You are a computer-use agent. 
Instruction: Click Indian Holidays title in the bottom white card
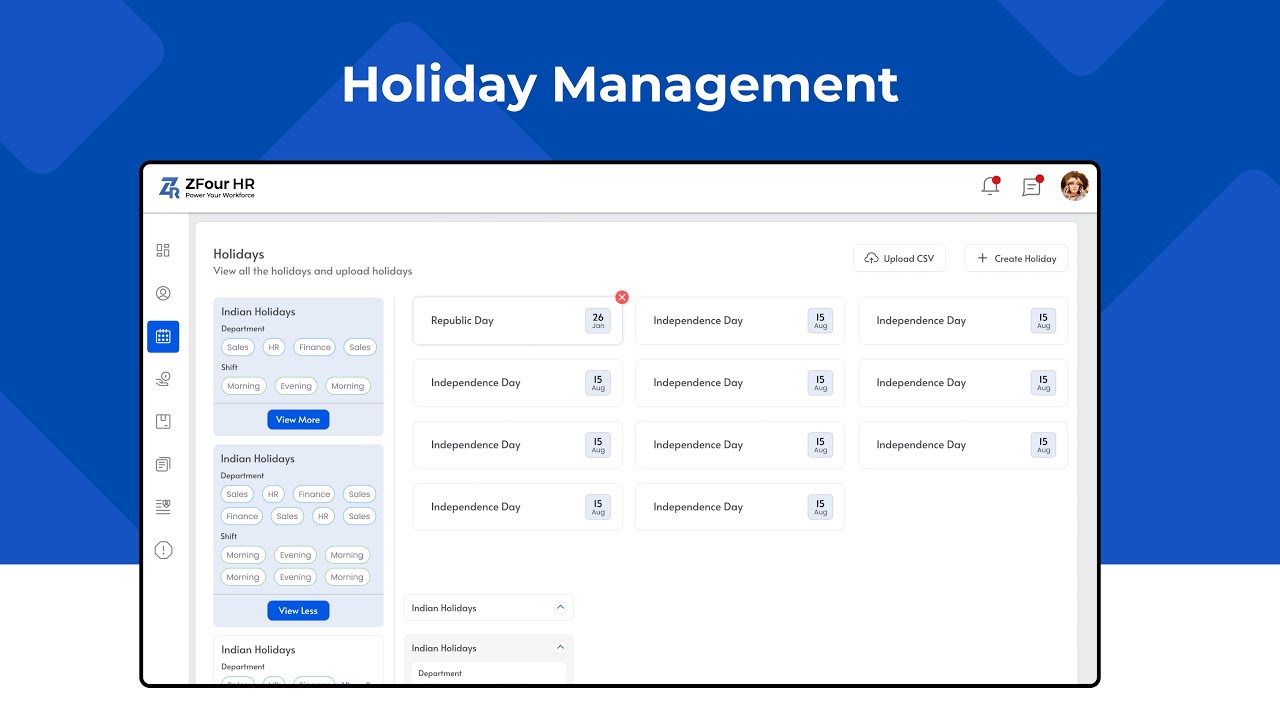point(258,650)
